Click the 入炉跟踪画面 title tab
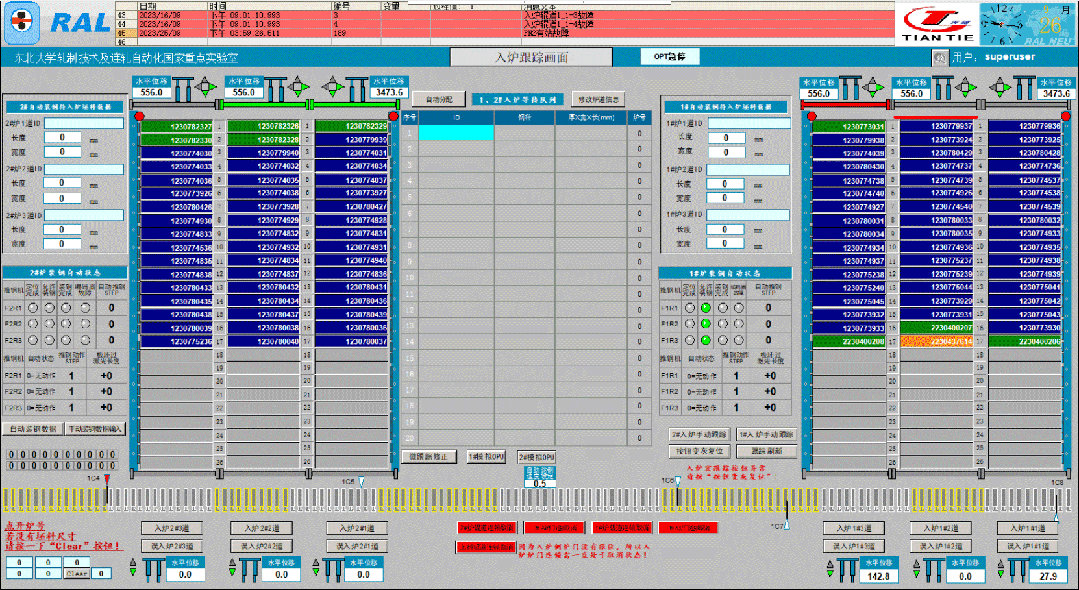The image size is (1079, 590). click(x=531, y=57)
